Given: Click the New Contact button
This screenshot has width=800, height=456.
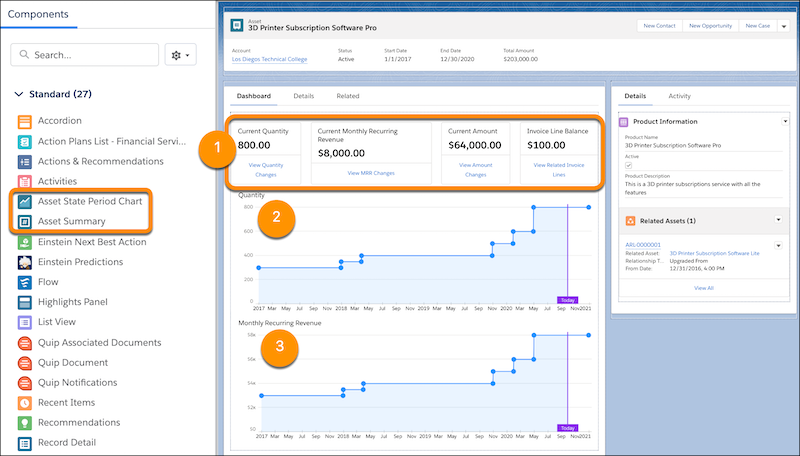Looking at the screenshot, I should tap(659, 26).
